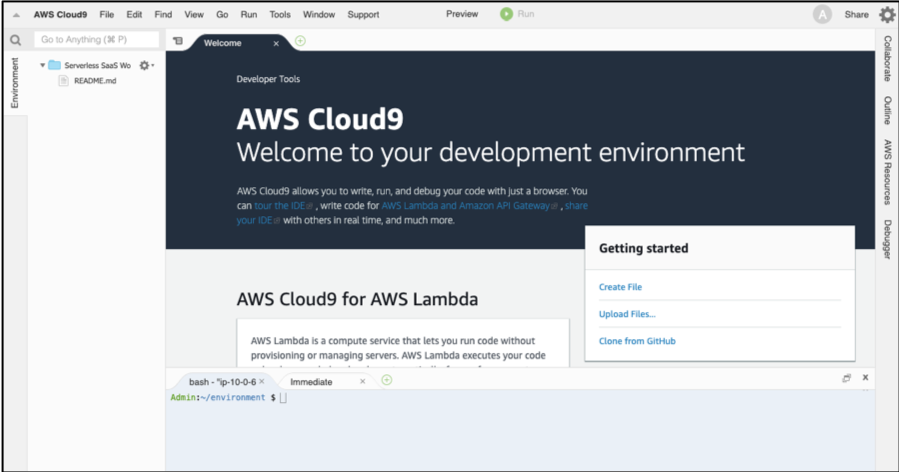Open the AWS Resources side panel
The height and width of the screenshot is (472, 899).
887,172
